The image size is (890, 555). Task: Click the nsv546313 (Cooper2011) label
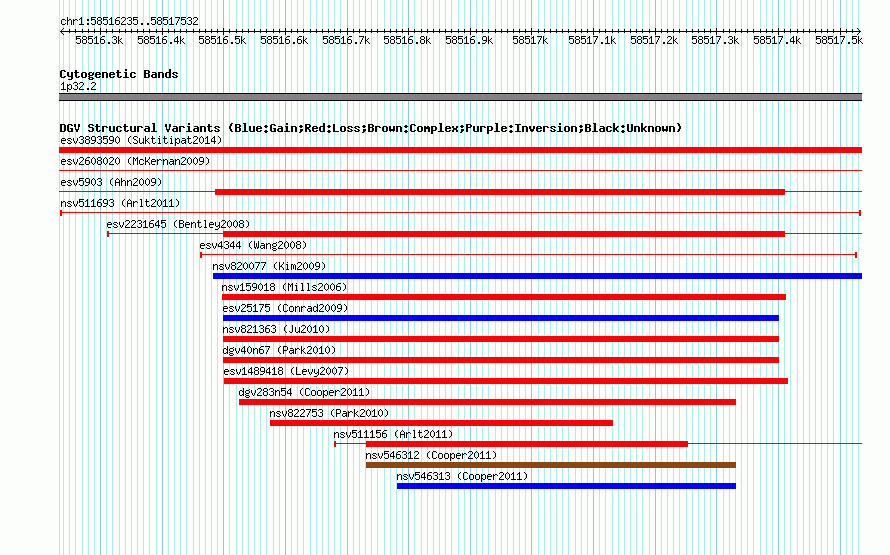(x=463, y=476)
